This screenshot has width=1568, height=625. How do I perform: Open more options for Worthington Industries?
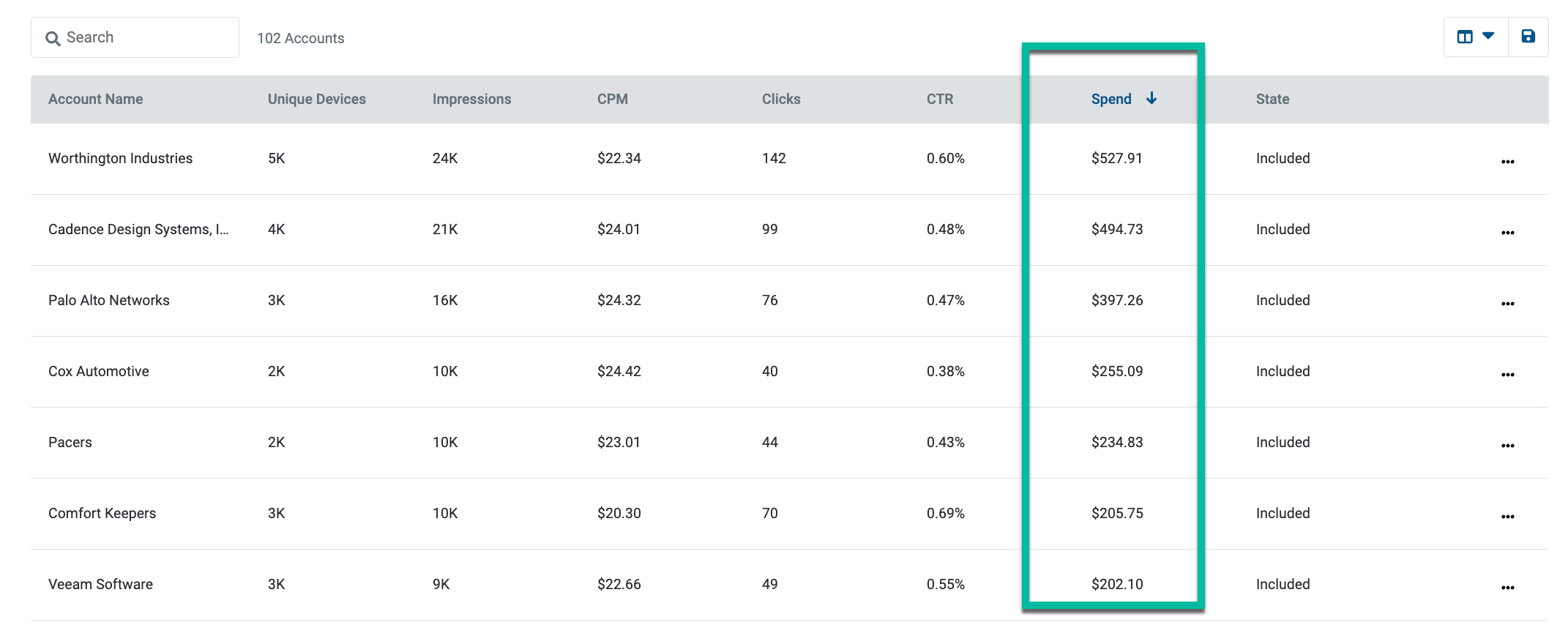click(x=1507, y=161)
